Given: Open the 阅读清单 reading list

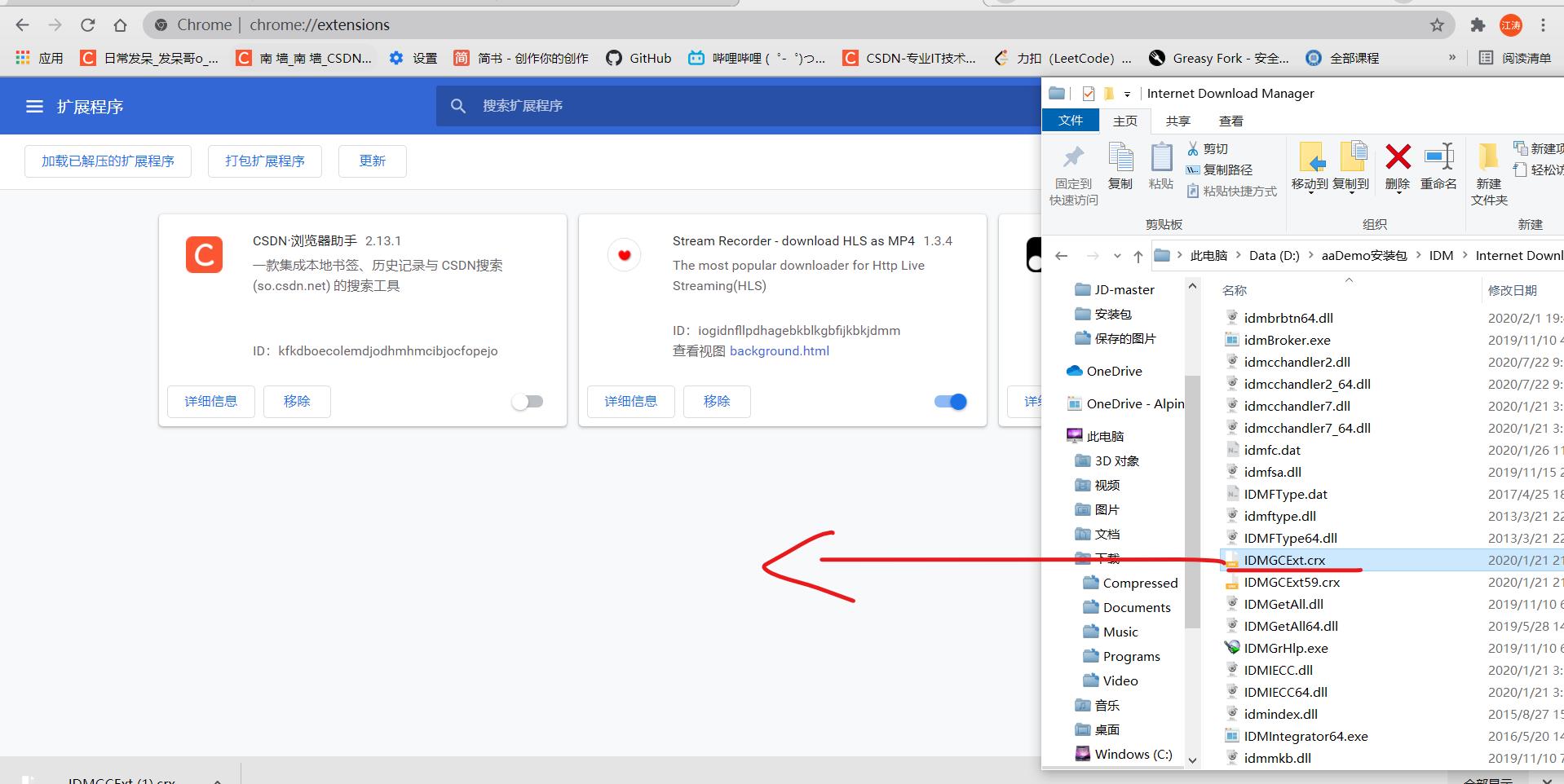Looking at the screenshot, I should point(1515,58).
